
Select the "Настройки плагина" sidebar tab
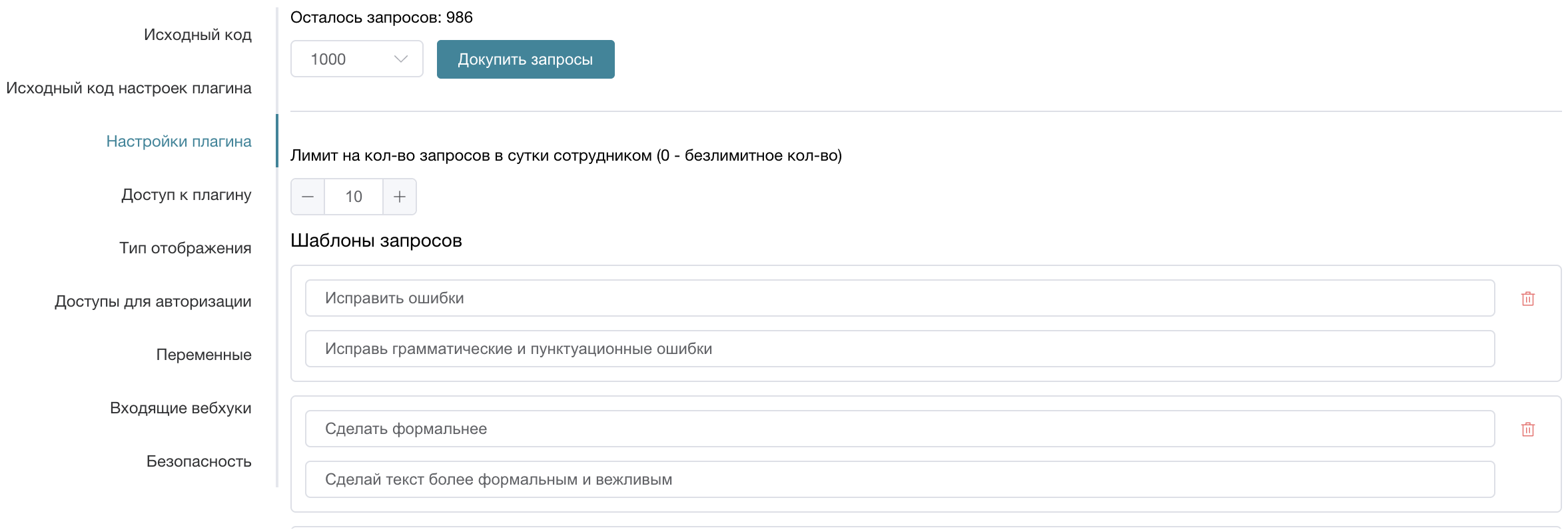coord(179,141)
